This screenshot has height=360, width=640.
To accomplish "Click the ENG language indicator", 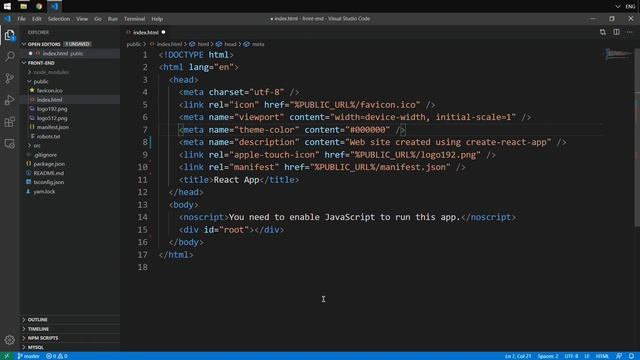I will point(630,7).
